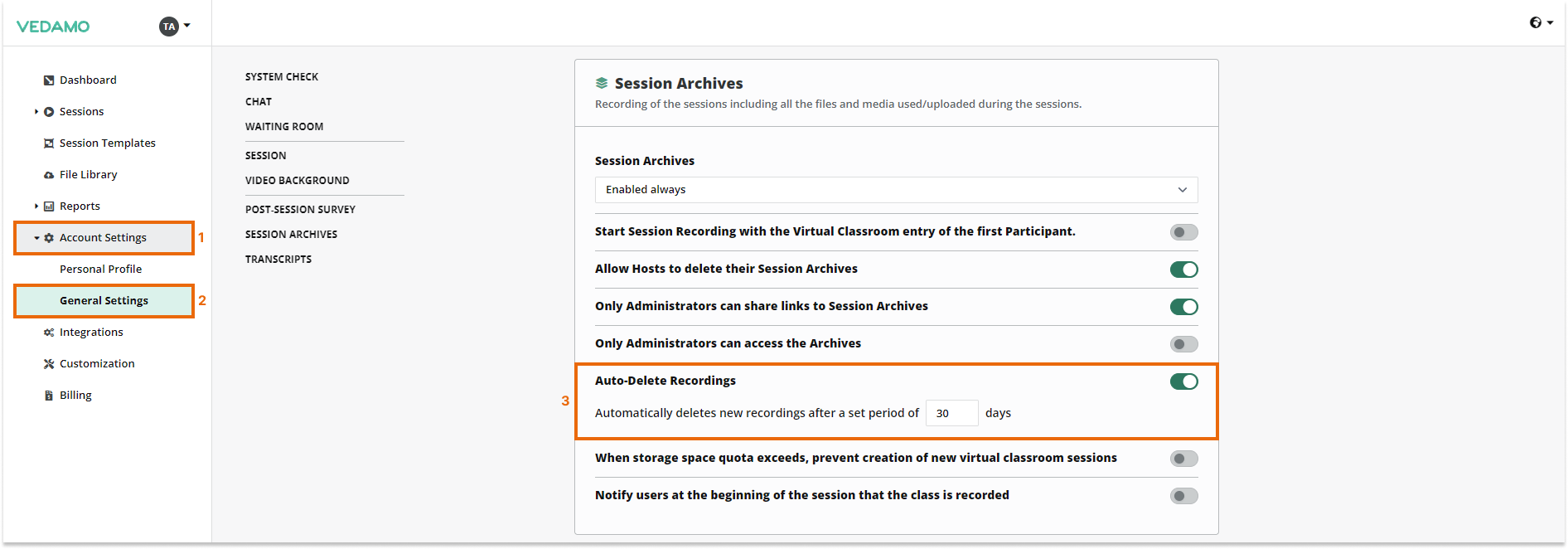Click the Integrations gears icon
This screenshot has width=1568, height=549.
pyautogui.click(x=49, y=333)
